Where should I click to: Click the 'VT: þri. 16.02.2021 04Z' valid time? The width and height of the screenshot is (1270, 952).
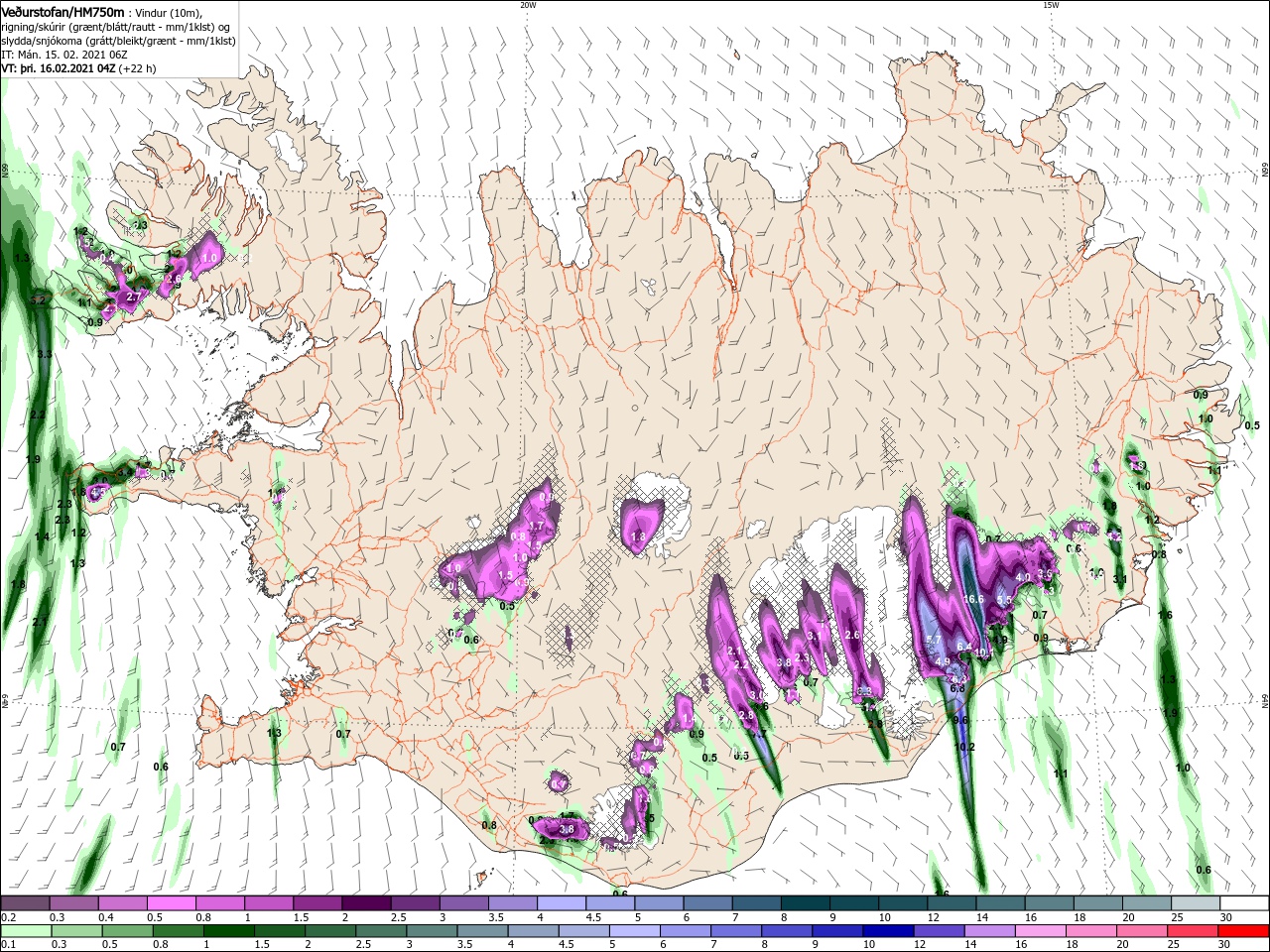60,69
